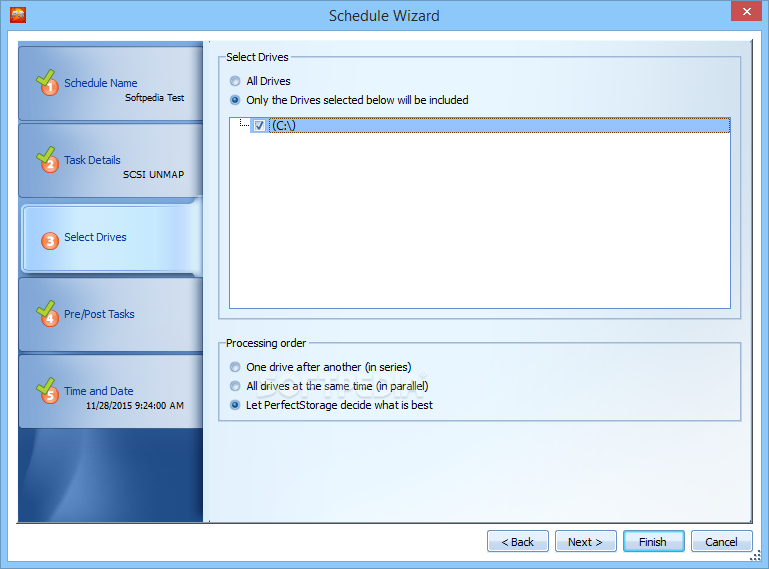Click the app icon in the title bar

point(18,15)
